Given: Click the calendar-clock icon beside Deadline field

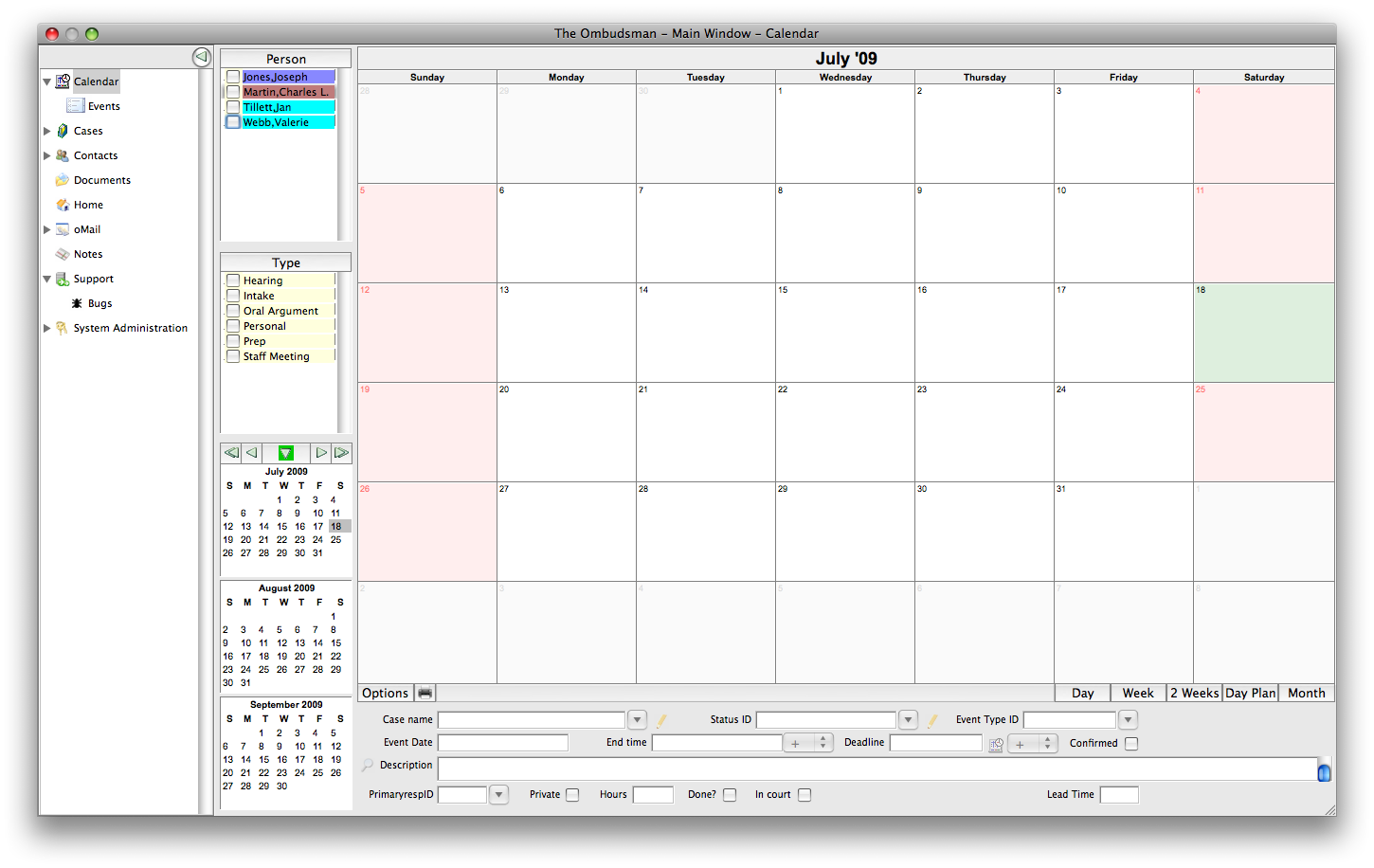Looking at the screenshot, I should 995,745.
